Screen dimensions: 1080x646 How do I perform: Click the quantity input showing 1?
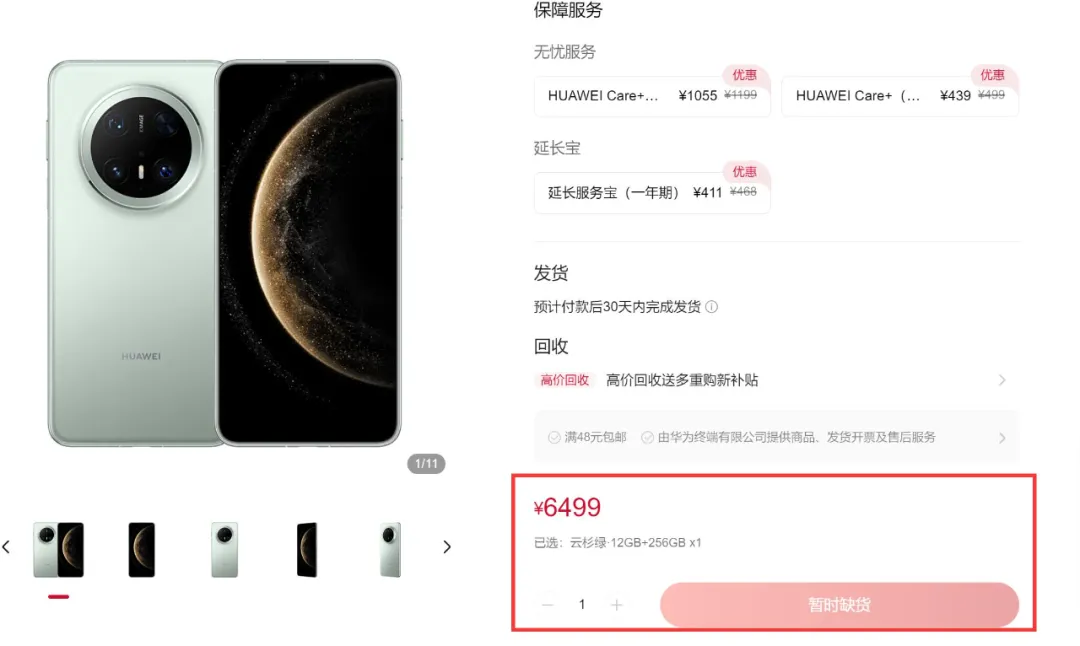click(x=582, y=605)
